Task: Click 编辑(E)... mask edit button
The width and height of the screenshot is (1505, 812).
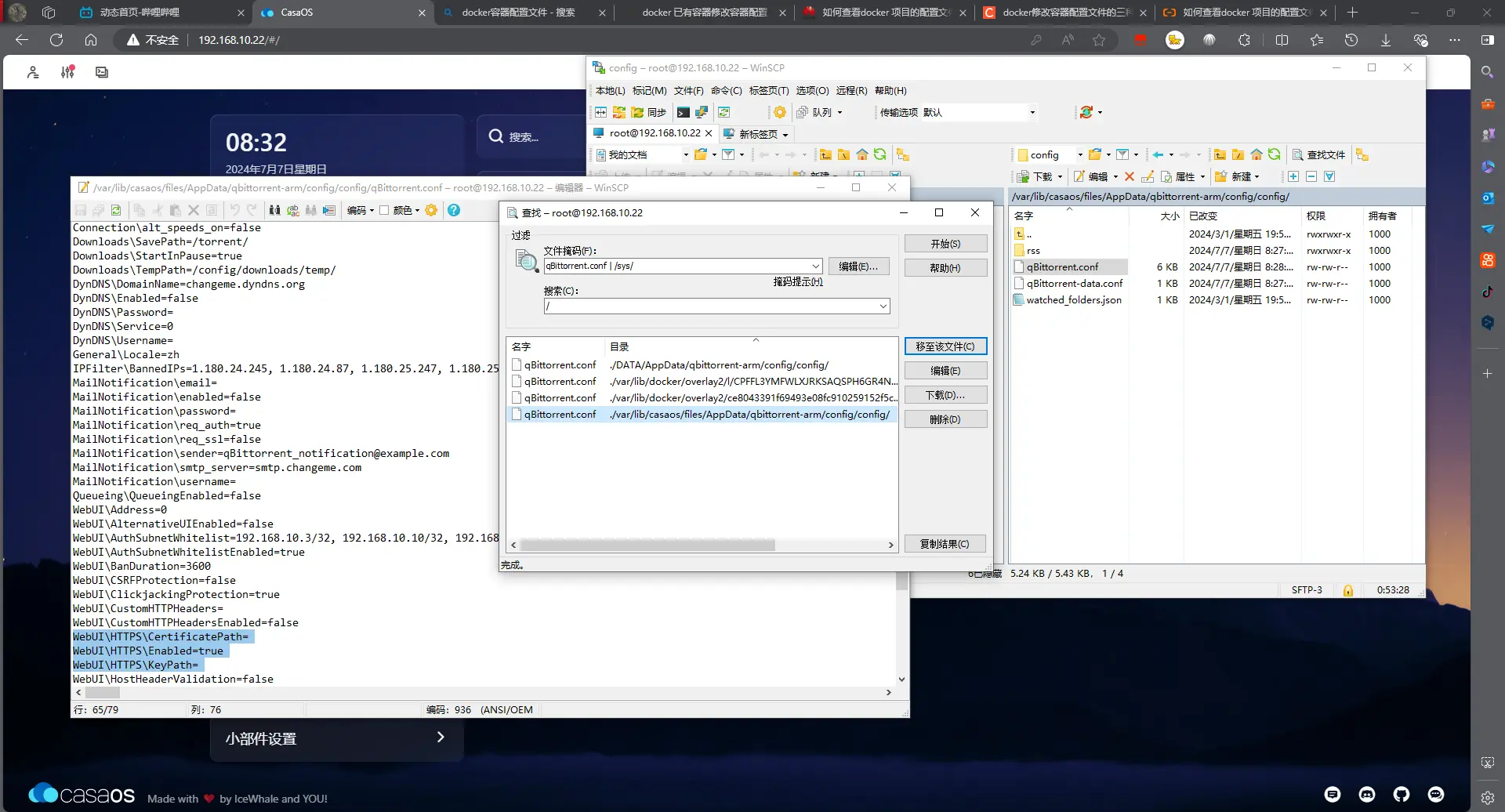Action: [858, 266]
